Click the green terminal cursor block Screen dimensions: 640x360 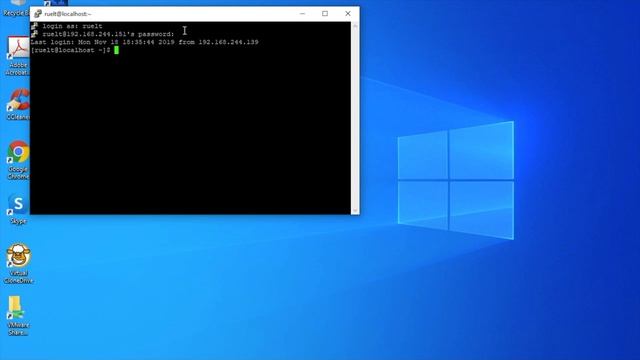116,50
